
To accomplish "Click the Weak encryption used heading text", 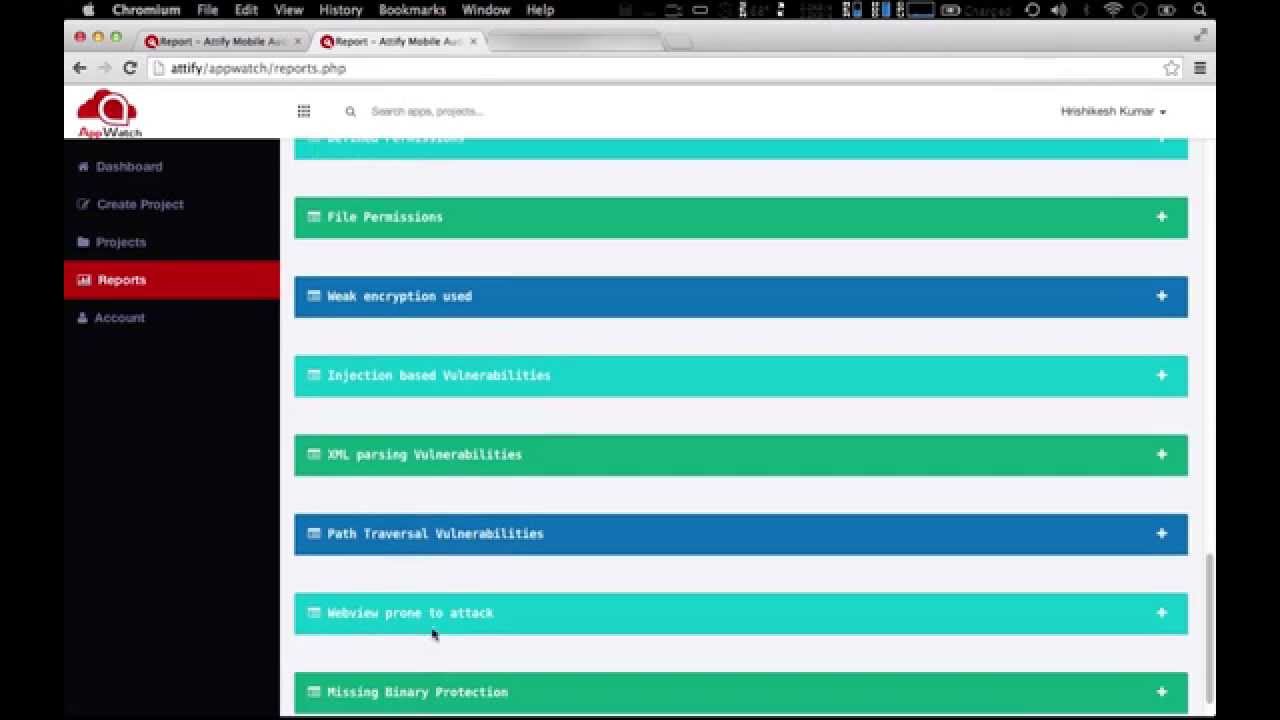I will click(x=399, y=296).
